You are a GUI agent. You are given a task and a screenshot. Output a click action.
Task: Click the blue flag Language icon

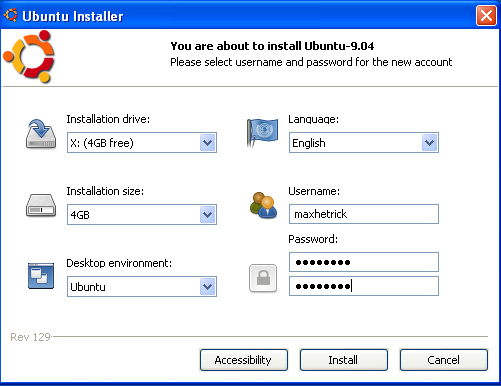[262, 133]
